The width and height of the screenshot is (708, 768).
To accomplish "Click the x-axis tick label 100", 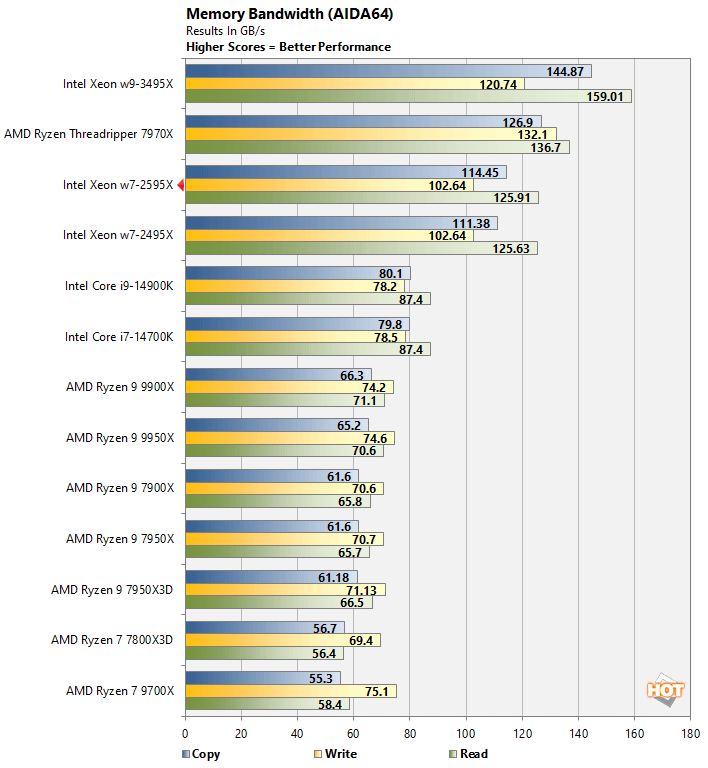I will click(x=466, y=734).
